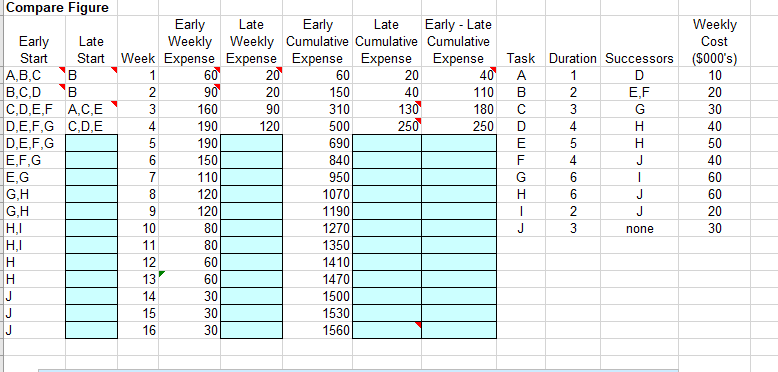778x372 pixels.
Task: Select week number 8 cell
Action: (x=138, y=194)
